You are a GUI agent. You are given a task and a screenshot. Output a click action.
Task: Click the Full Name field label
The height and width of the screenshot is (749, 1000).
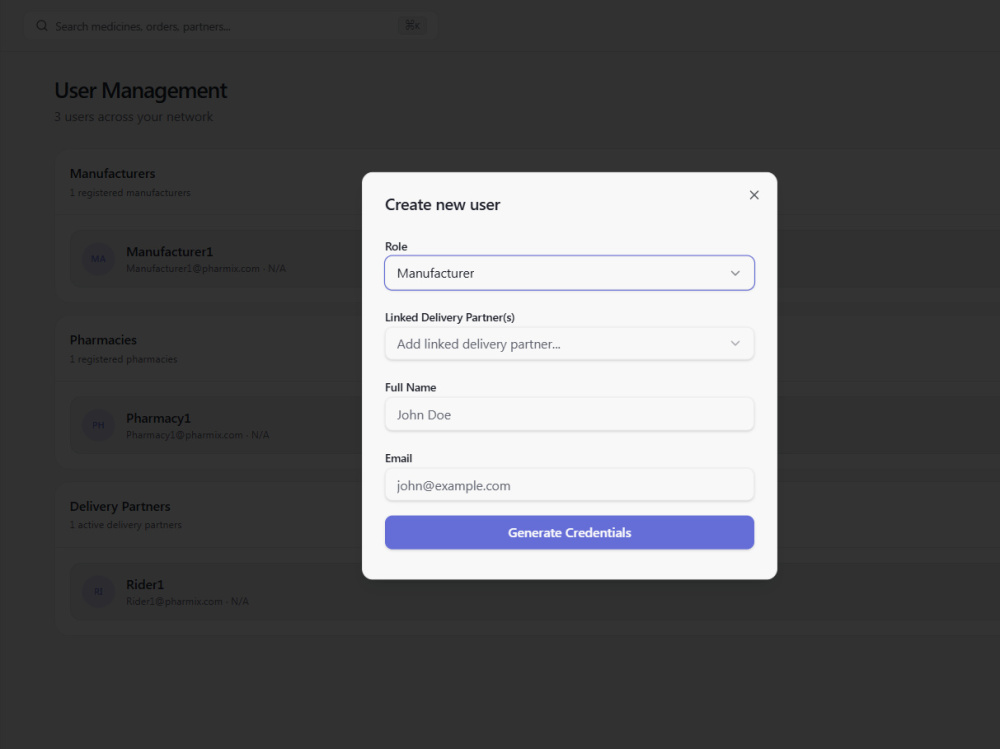click(411, 387)
